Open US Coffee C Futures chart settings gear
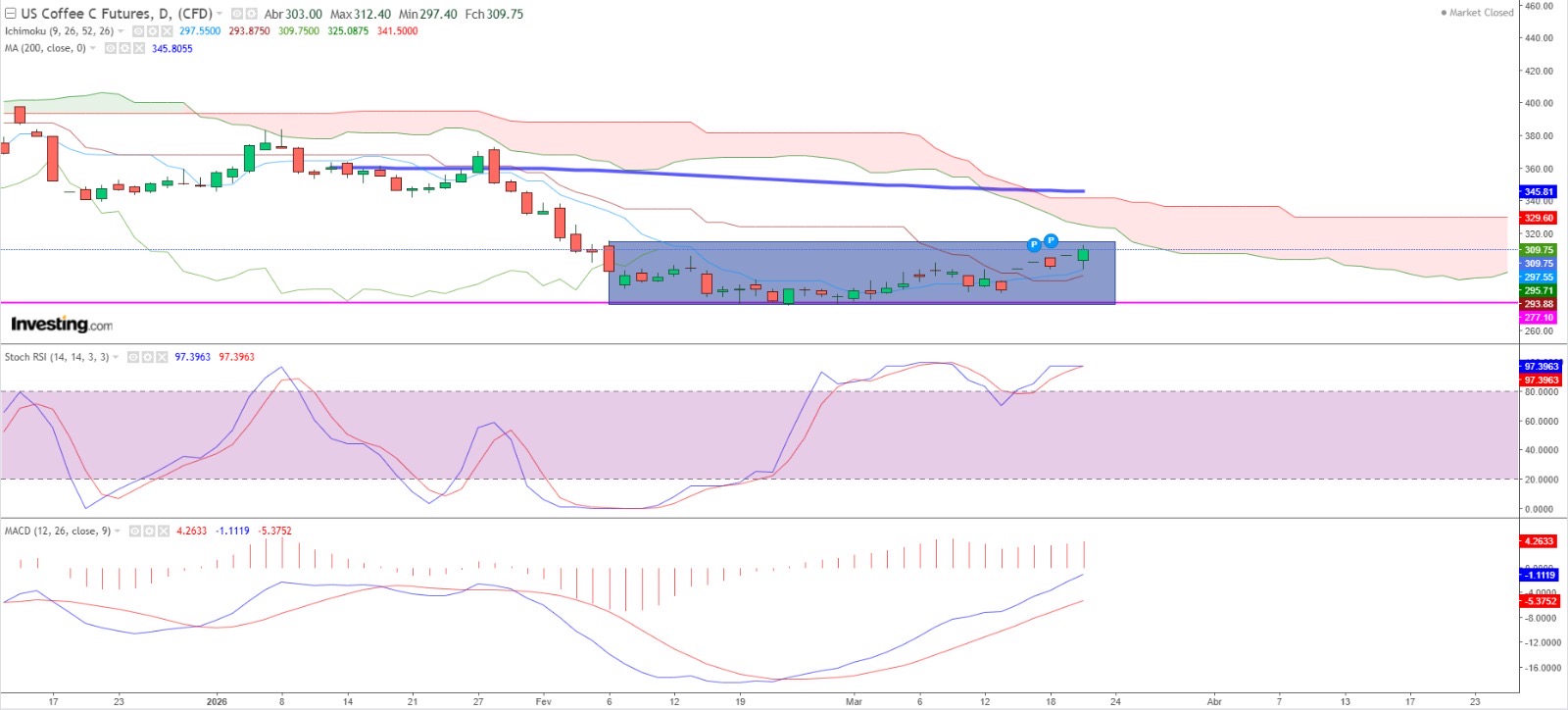 pos(251,15)
